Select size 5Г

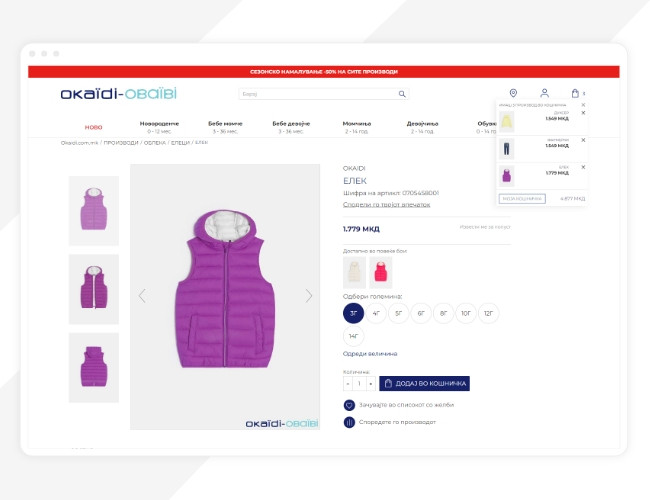(398, 313)
